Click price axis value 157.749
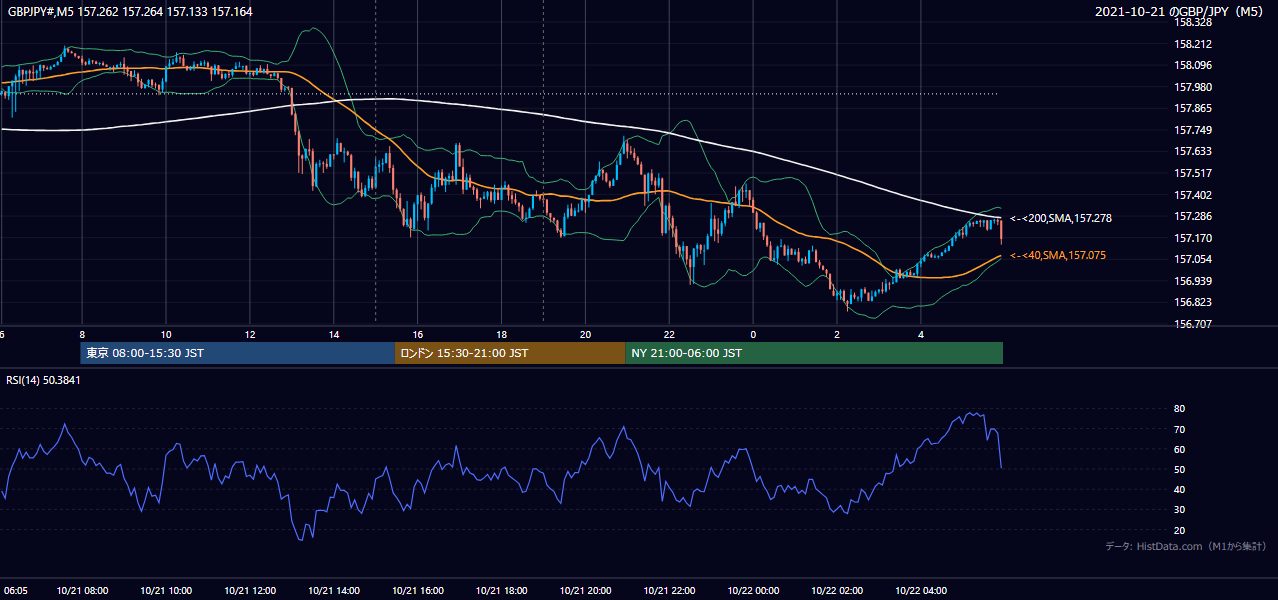This screenshot has height=600, width=1278. tap(1194, 130)
